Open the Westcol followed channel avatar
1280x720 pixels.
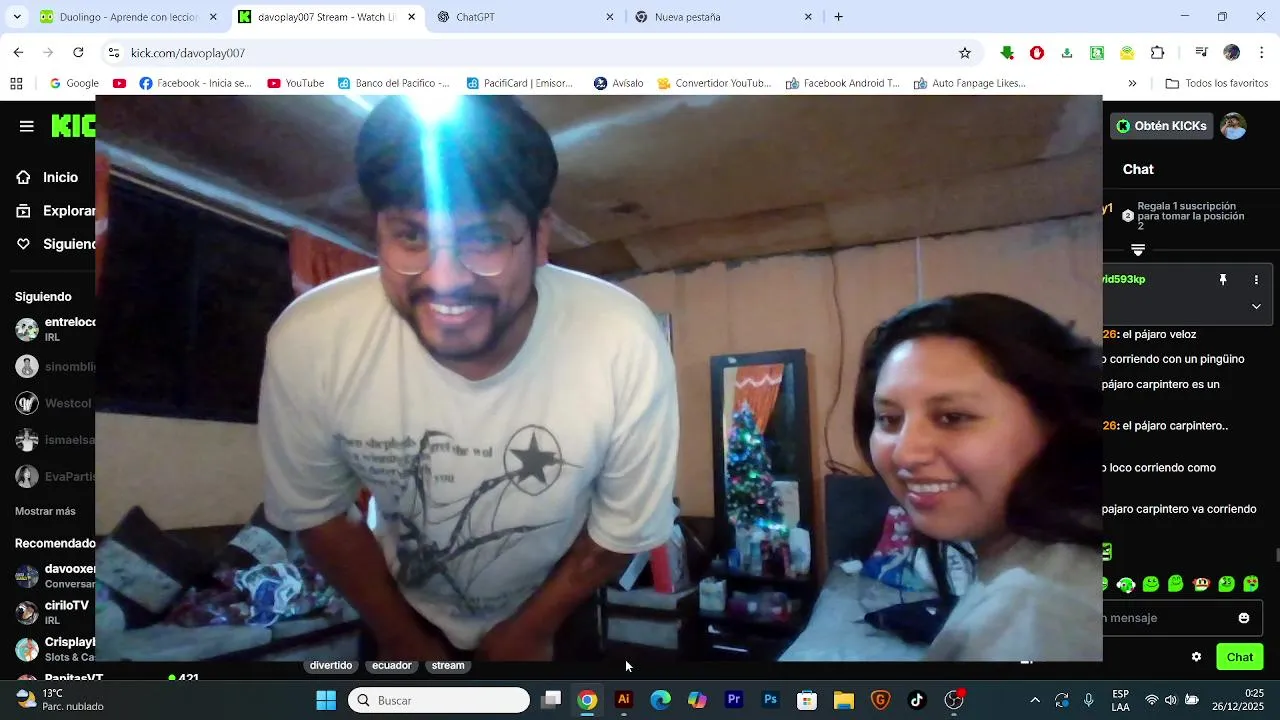[x=27, y=403]
